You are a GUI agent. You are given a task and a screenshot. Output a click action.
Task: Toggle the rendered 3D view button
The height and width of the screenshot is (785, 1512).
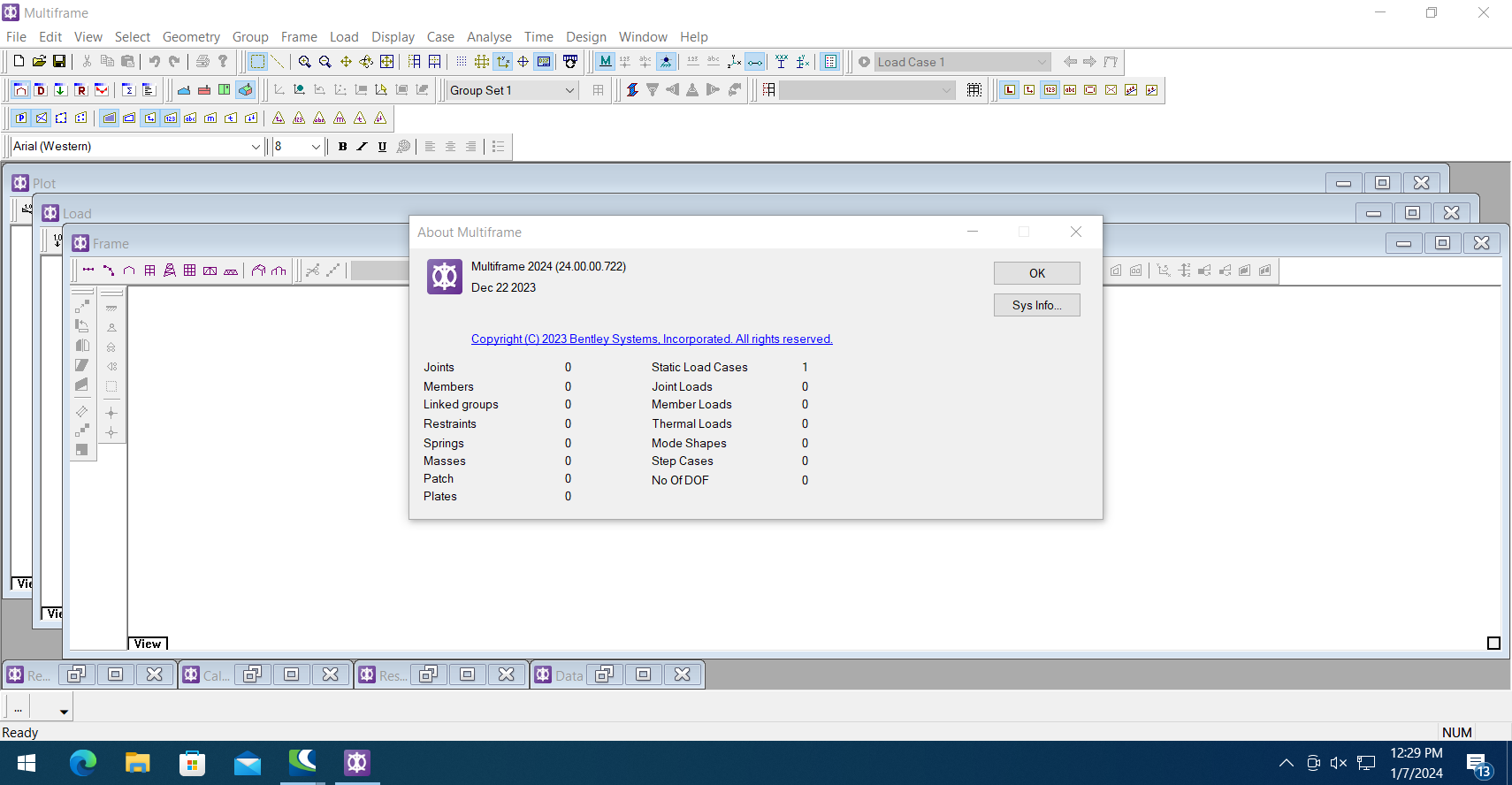[x=246, y=89]
